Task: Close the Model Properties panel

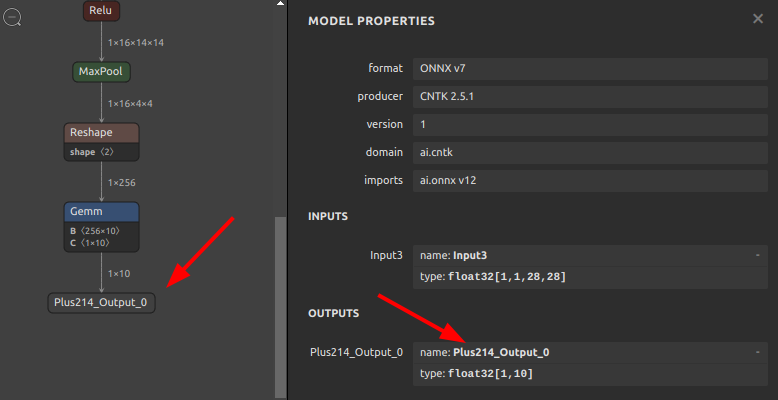Action: point(758,19)
